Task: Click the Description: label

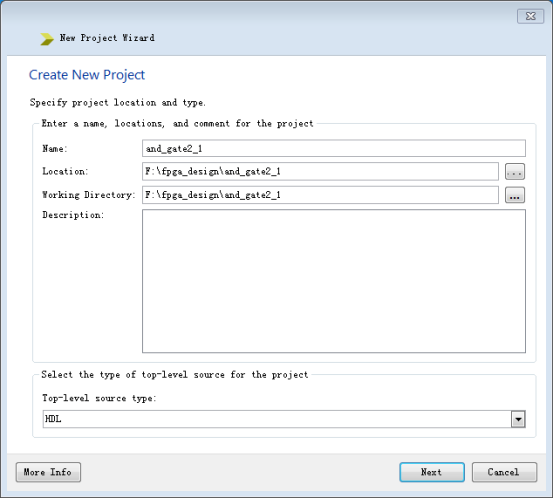Action: [x=73, y=215]
